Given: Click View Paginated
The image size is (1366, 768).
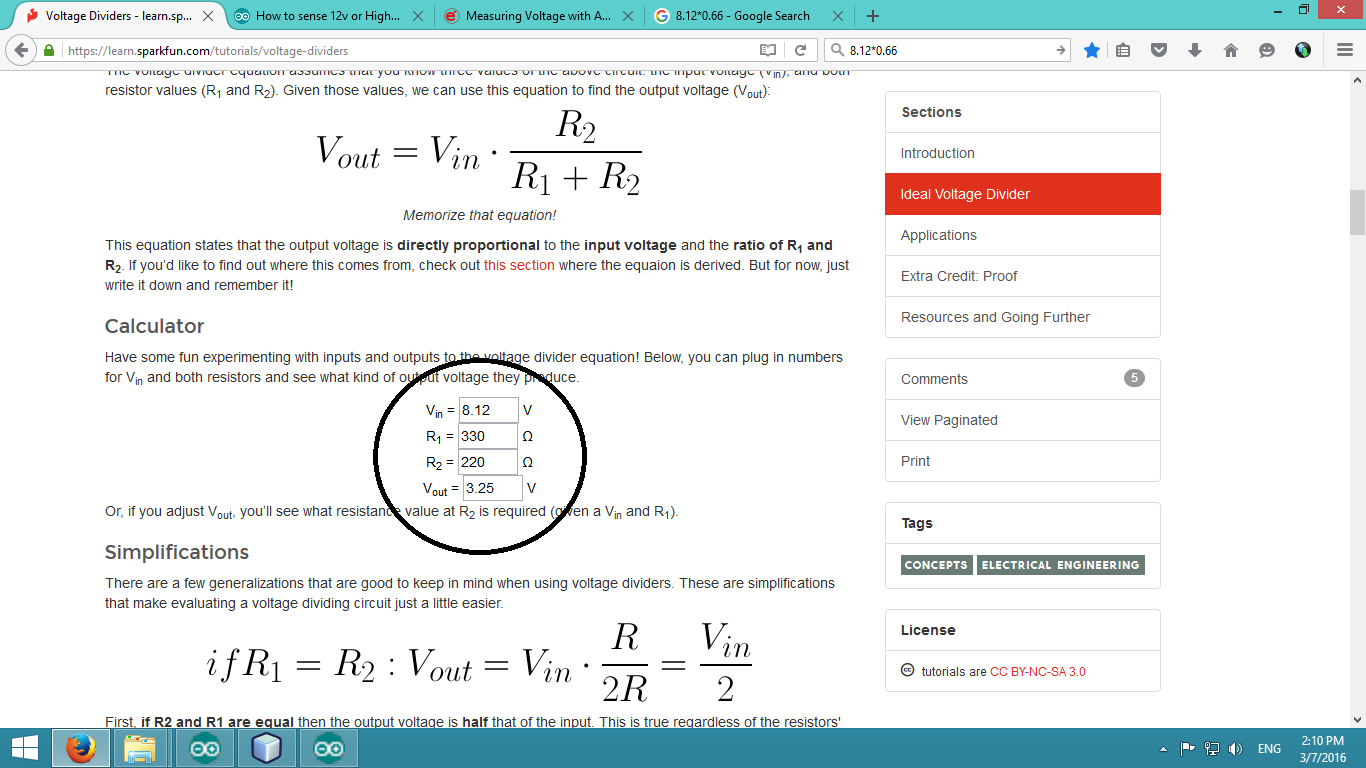Looking at the screenshot, I should point(1022,420).
